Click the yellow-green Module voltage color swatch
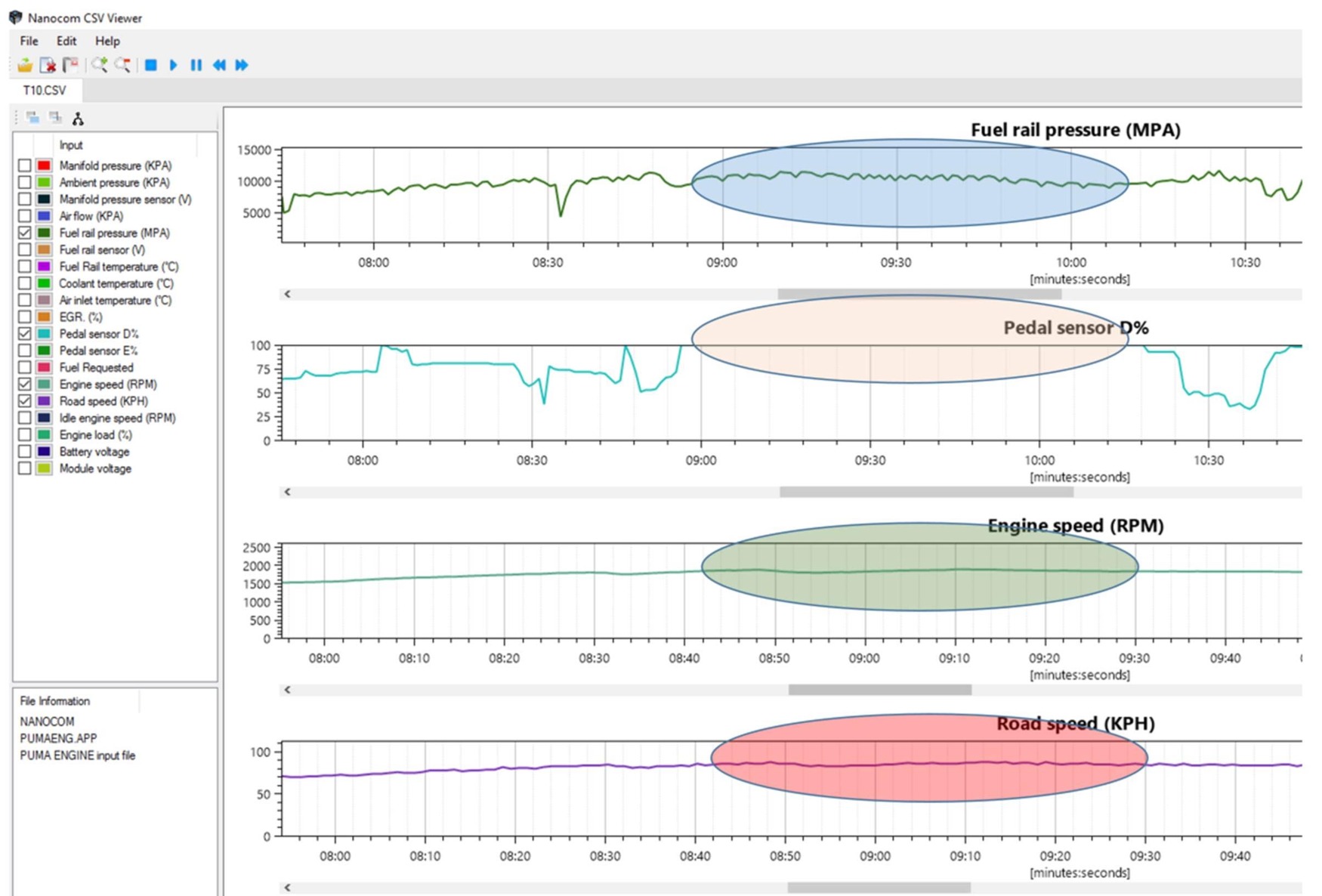This screenshot has width=1322, height=896. tap(44, 468)
